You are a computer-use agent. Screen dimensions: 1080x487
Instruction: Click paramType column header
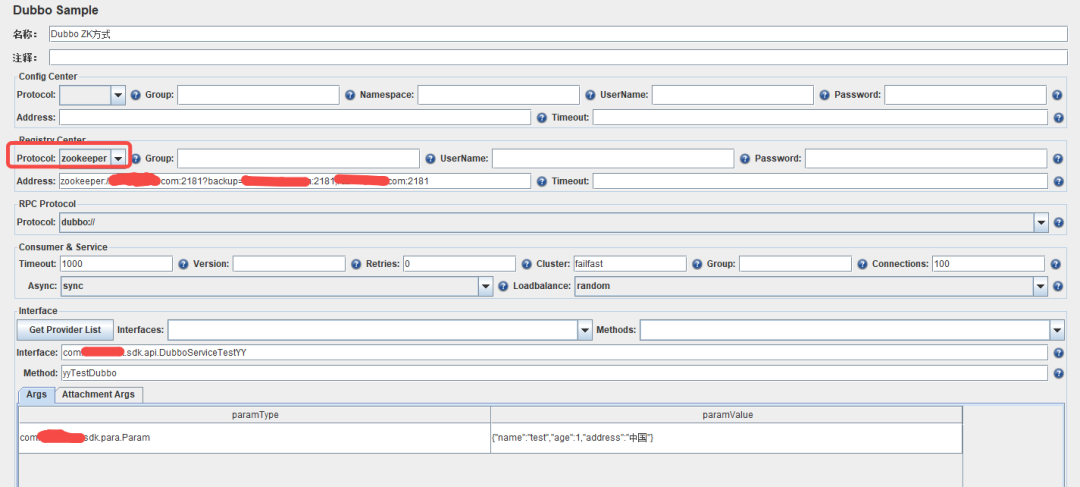point(254,415)
